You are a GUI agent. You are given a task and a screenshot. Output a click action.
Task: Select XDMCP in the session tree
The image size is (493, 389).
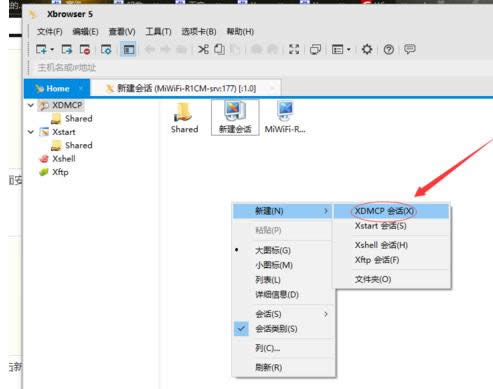pyautogui.click(x=67, y=105)
